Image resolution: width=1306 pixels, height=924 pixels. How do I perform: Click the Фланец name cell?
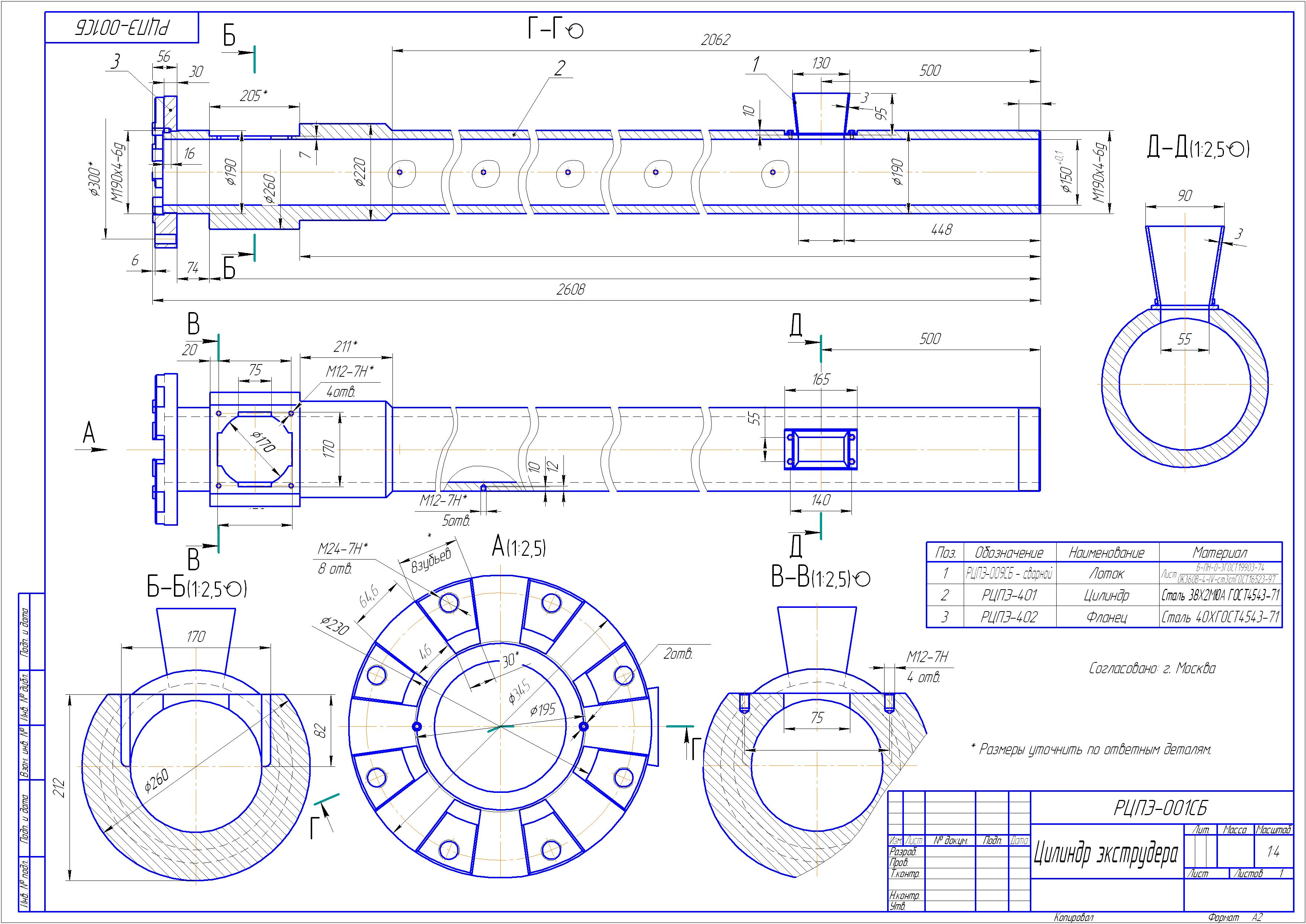point(1107,617)
